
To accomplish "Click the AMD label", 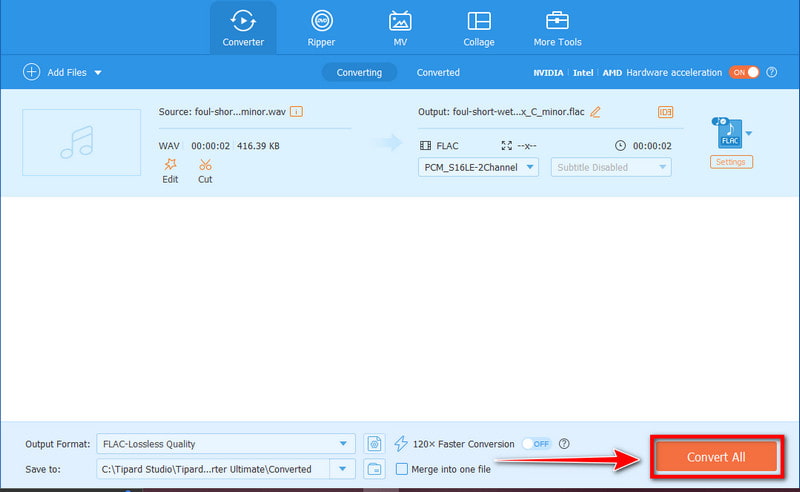I will coord(612,73).
